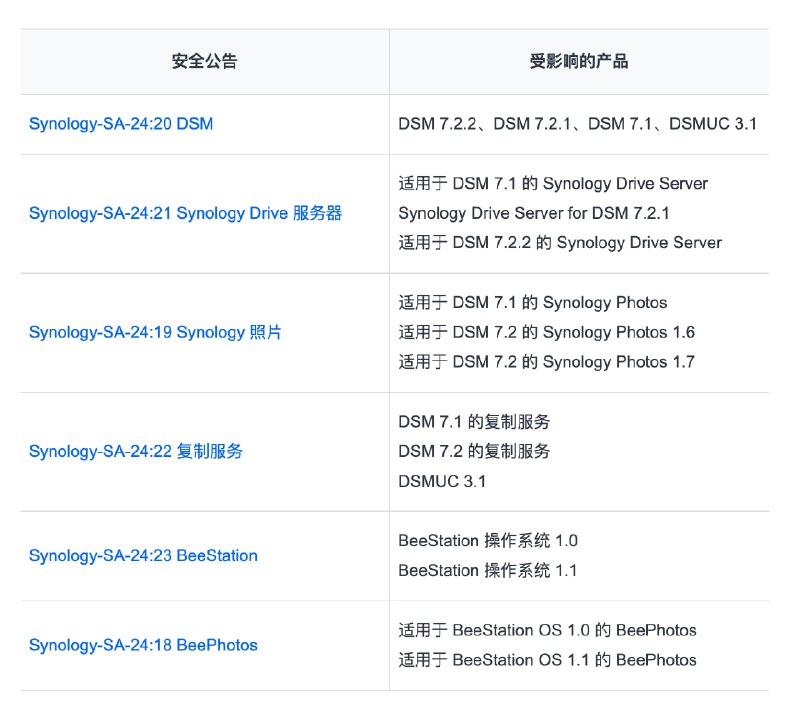Click the Synology Photos 1.6 line
This screenshot has height=710, width=800.
[546, 333]
